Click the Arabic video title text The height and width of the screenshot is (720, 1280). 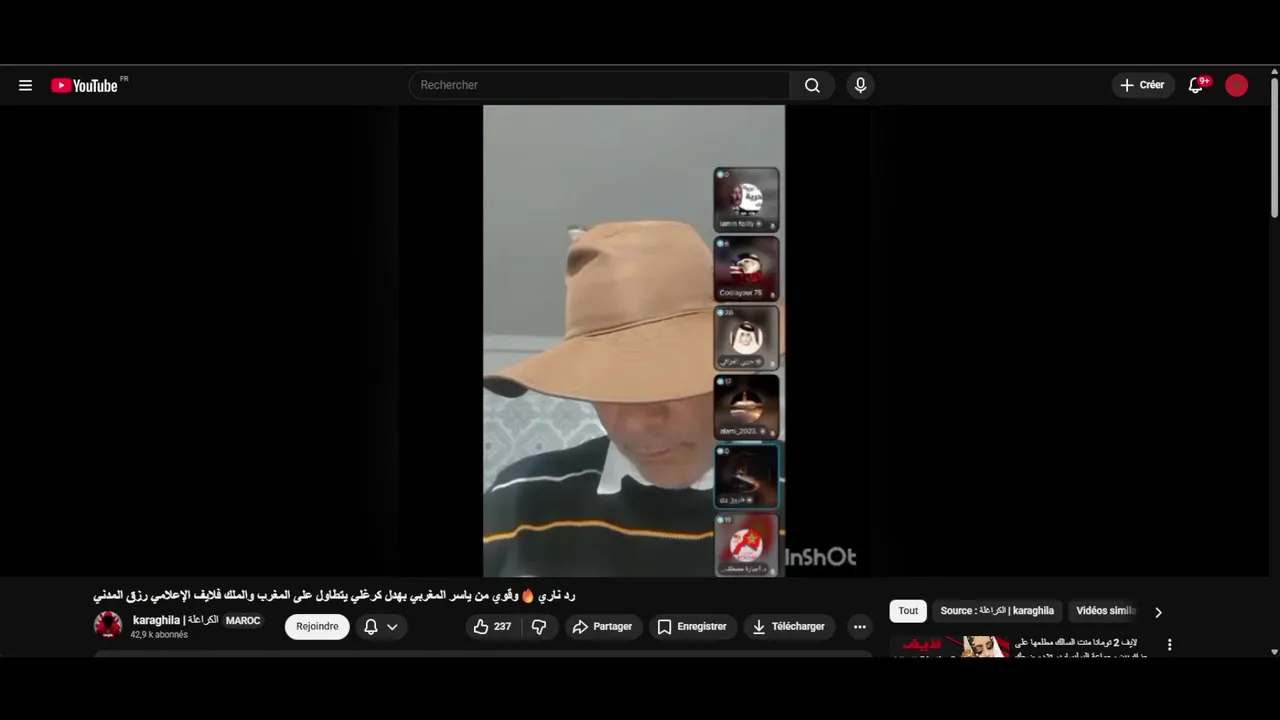click(334, 595)
